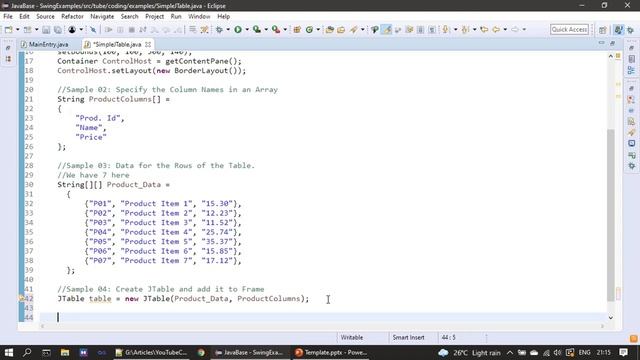Toggle Mark Occurrences highlighter button
The image size is (640, 360).
[386, 29]
